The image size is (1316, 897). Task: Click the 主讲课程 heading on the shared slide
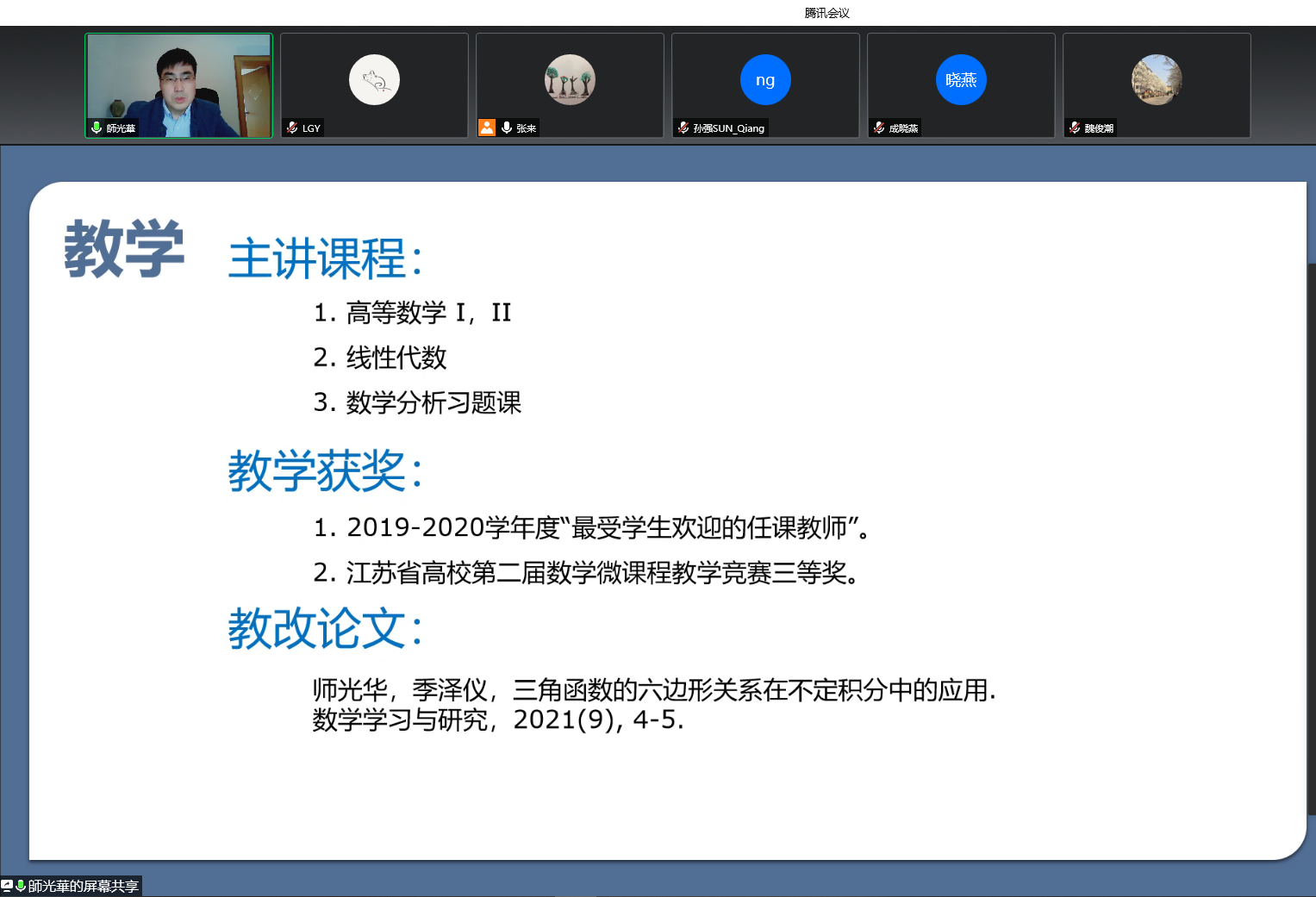coord(326,259)
